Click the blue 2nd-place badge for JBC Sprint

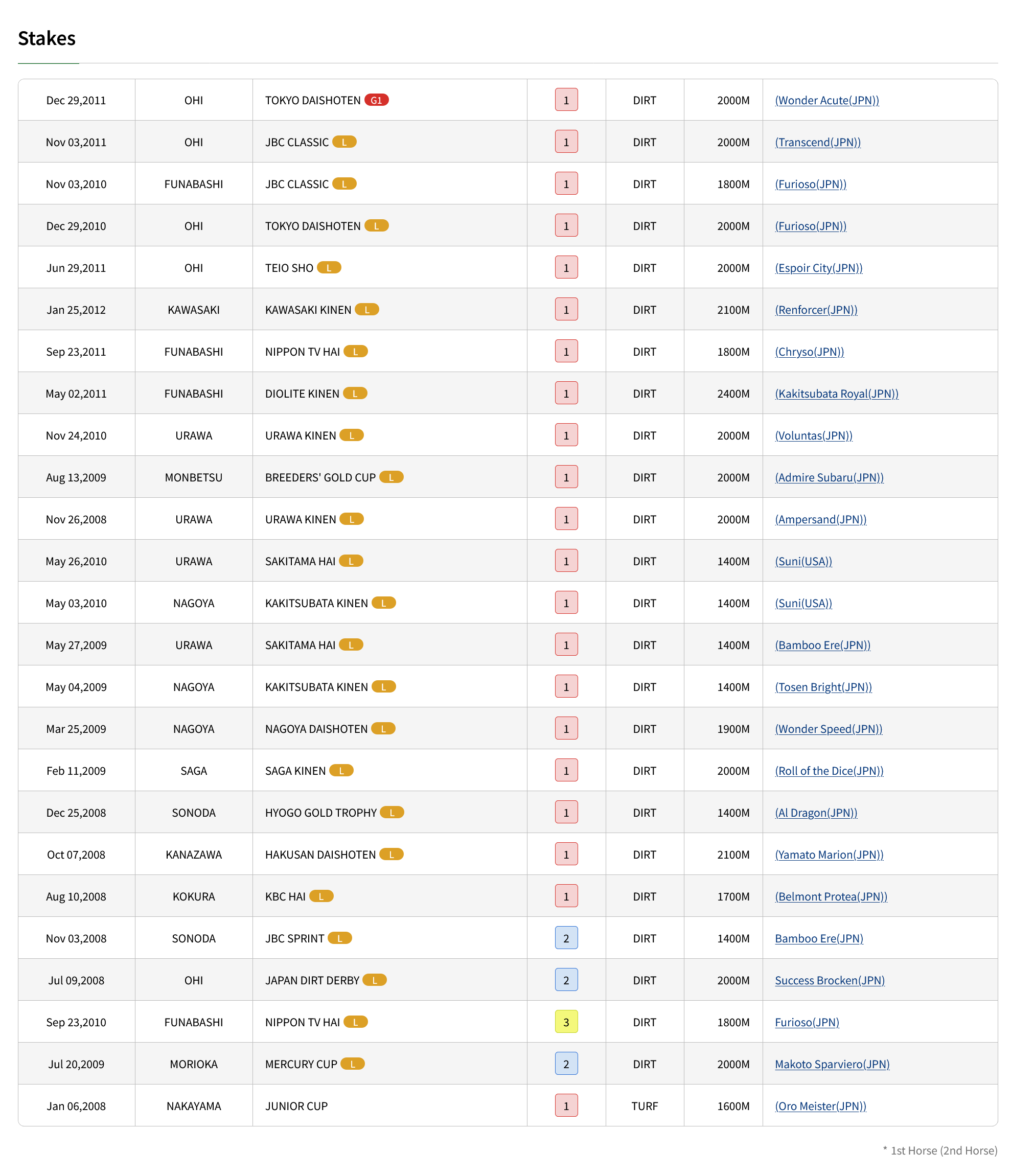[x=566, y=938]
